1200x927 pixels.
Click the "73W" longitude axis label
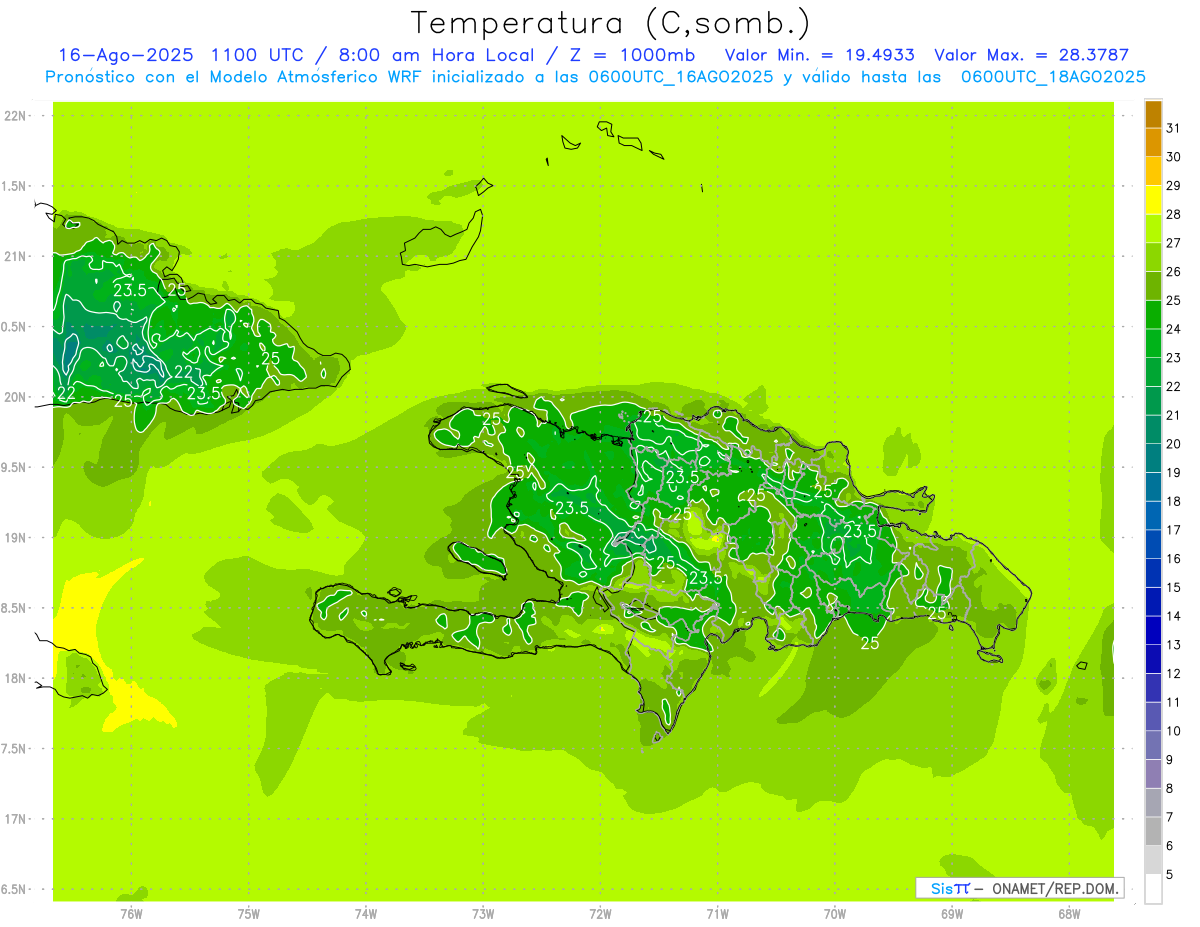coord(483,913)
